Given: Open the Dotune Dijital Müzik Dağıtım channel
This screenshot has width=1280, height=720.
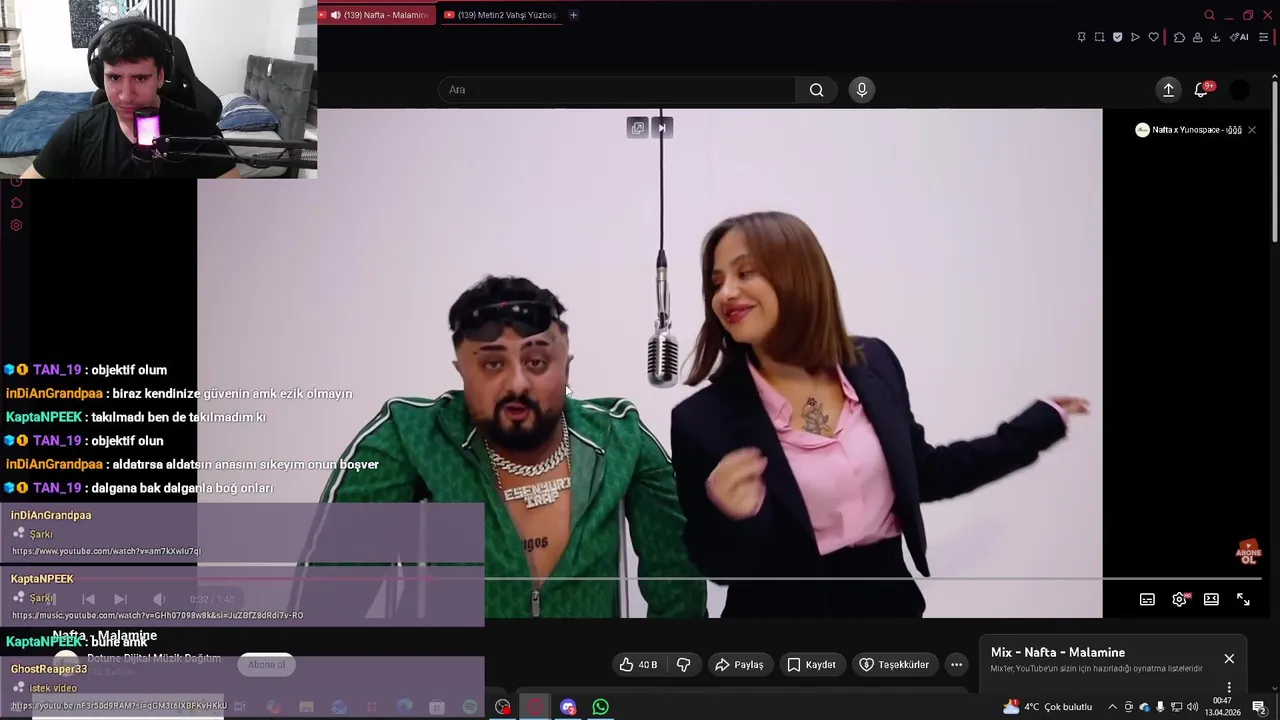Looking at the screenshot, I should 154,659.
